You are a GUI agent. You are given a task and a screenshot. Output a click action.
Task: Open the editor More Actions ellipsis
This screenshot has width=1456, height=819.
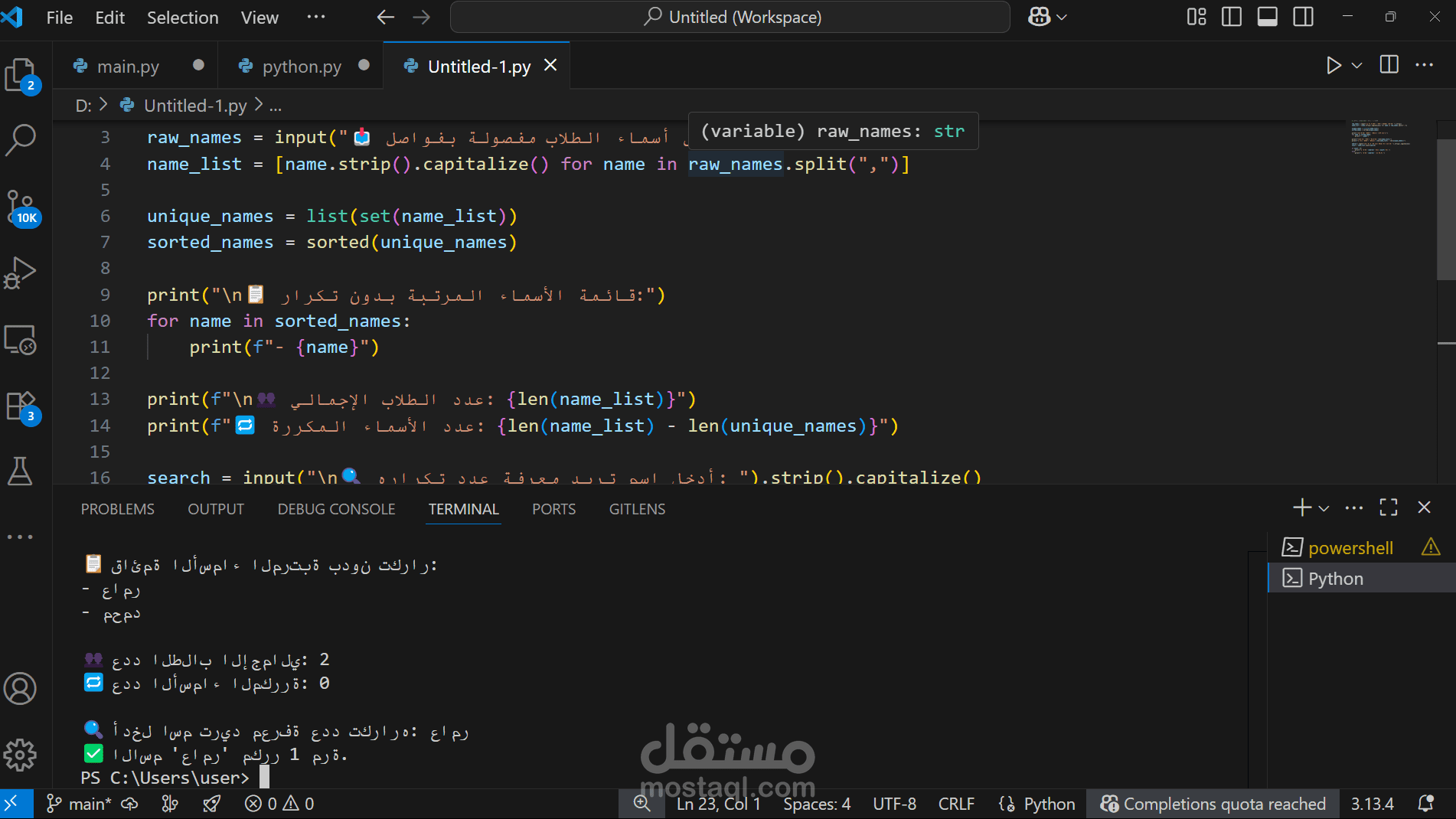[x=1425, y=65]
